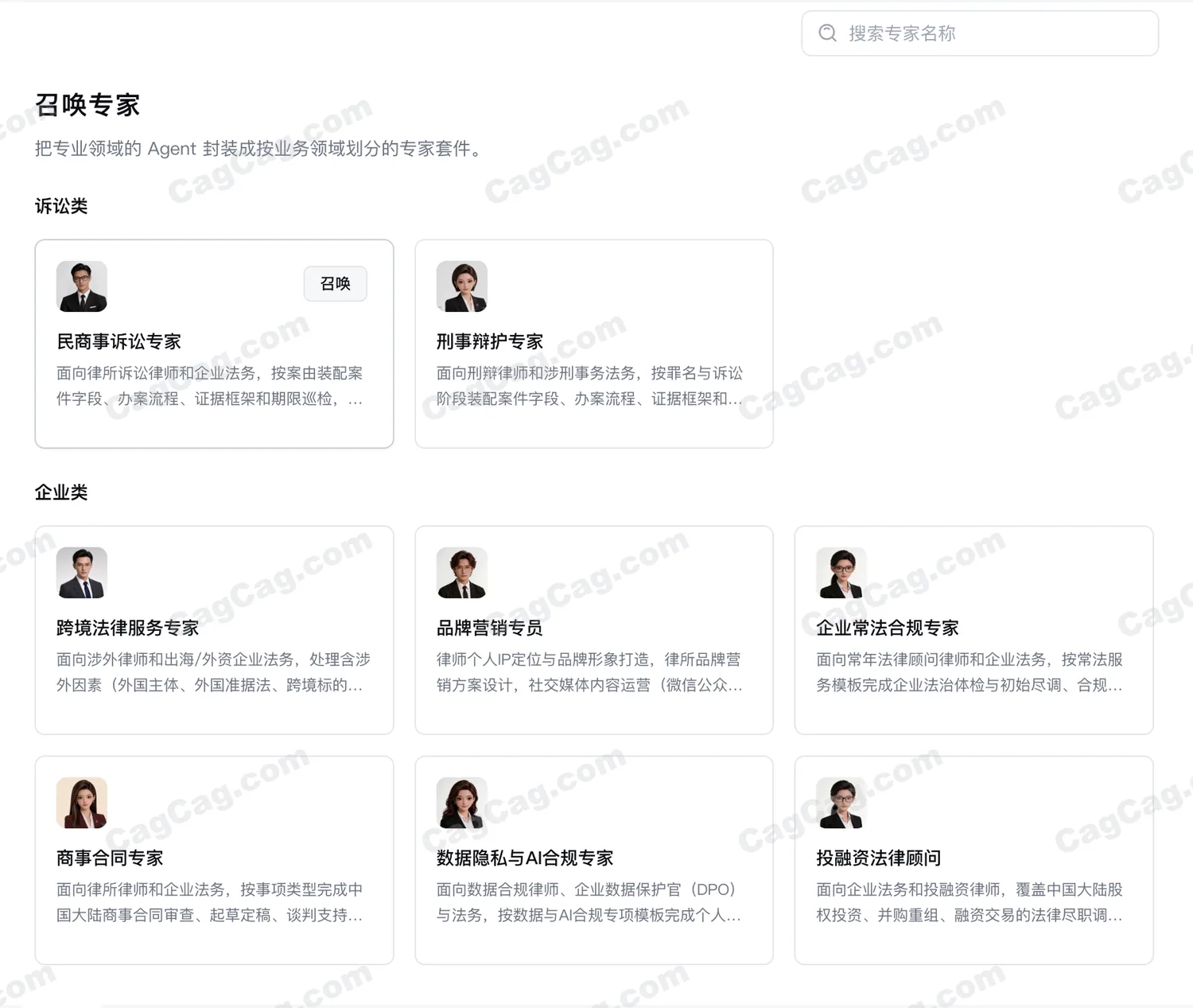Screen dimensions: 1193x1008
Task: Click the search magnifier icon
Action: [828, 33]
